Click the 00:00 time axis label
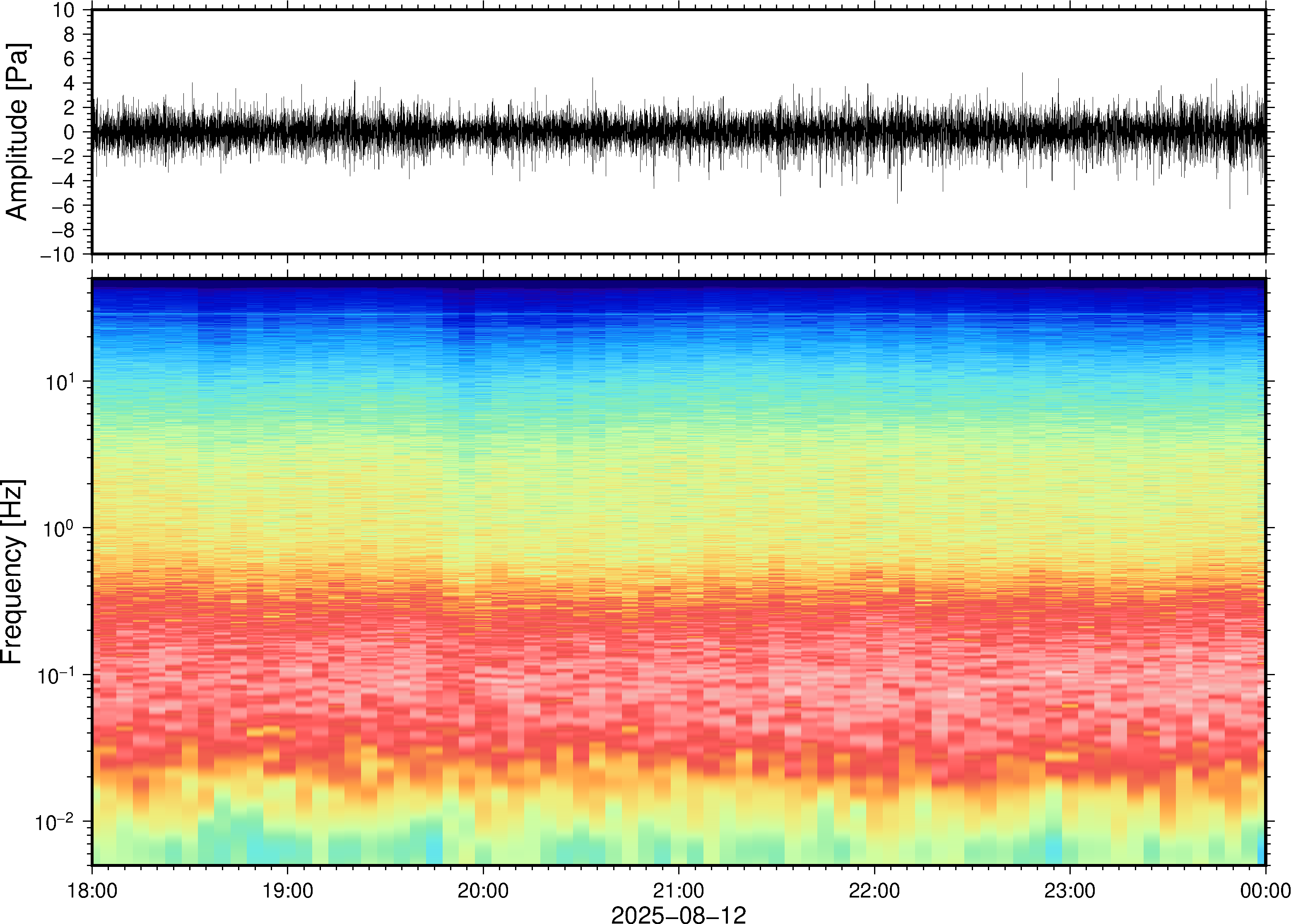The image size is (1291, 924). pyautogui.click(x=1265, y=890)
